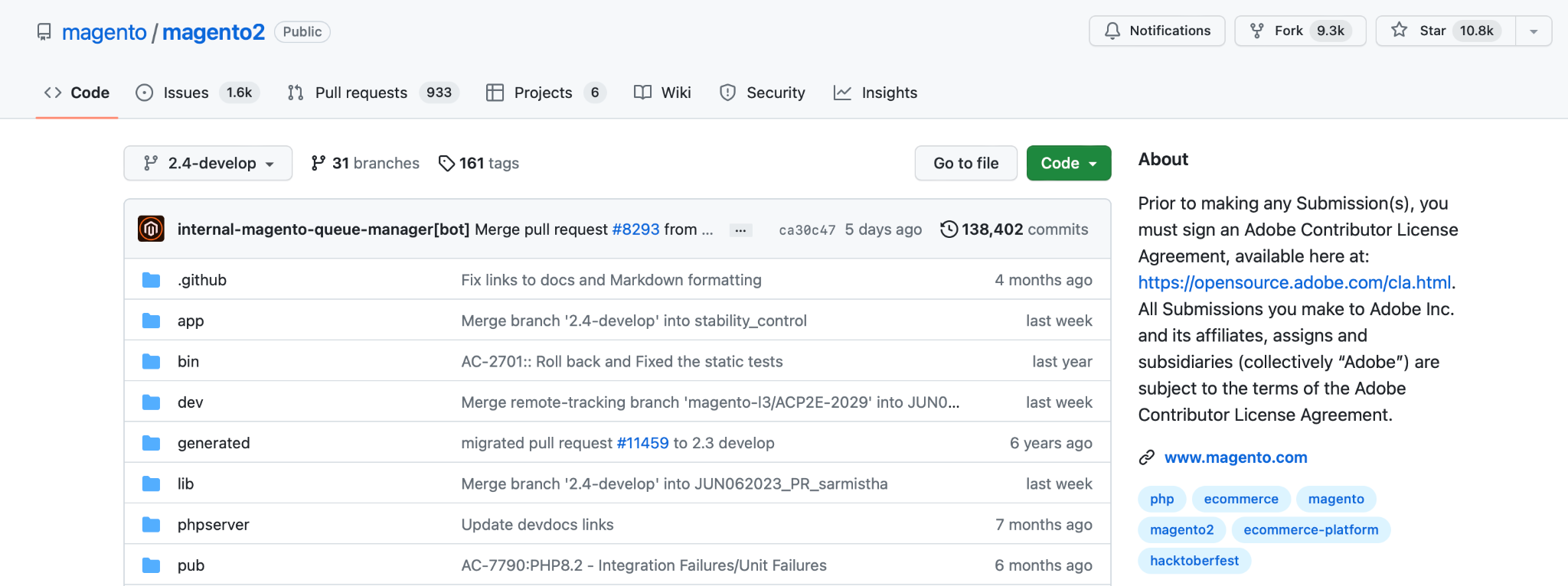The width and height of the screenshot is (1568, 586).
Task: Open the .github folder name
Action: [x=202, y=280]
